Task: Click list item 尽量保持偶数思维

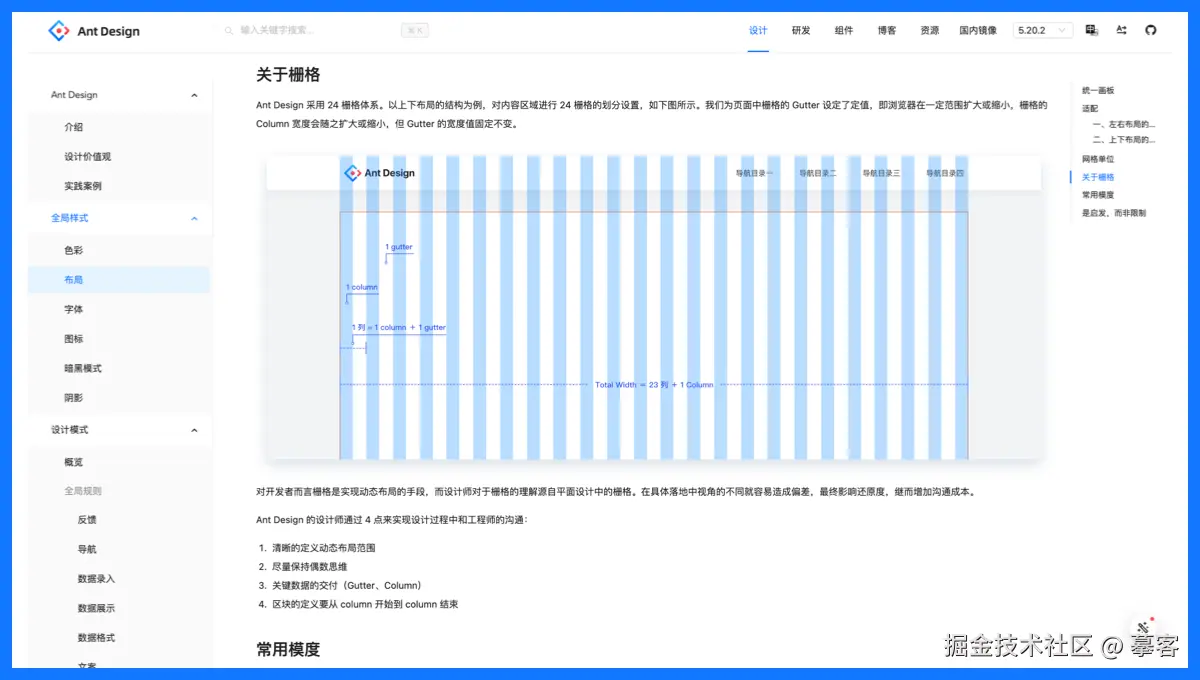Action: pyautogui.click(x=310, y=567)
